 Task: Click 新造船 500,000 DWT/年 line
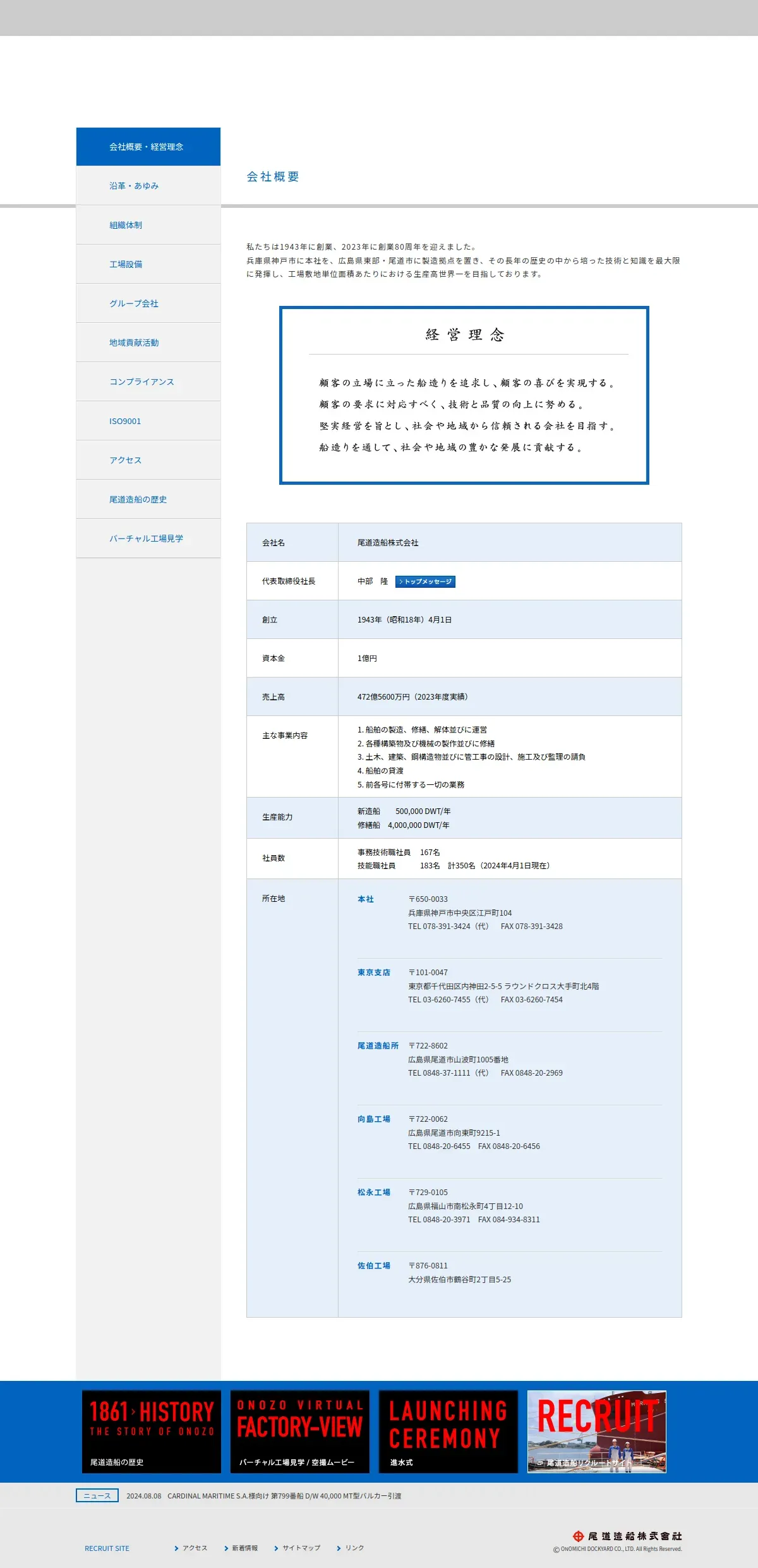pyautogui.click(x=404, y=811)
